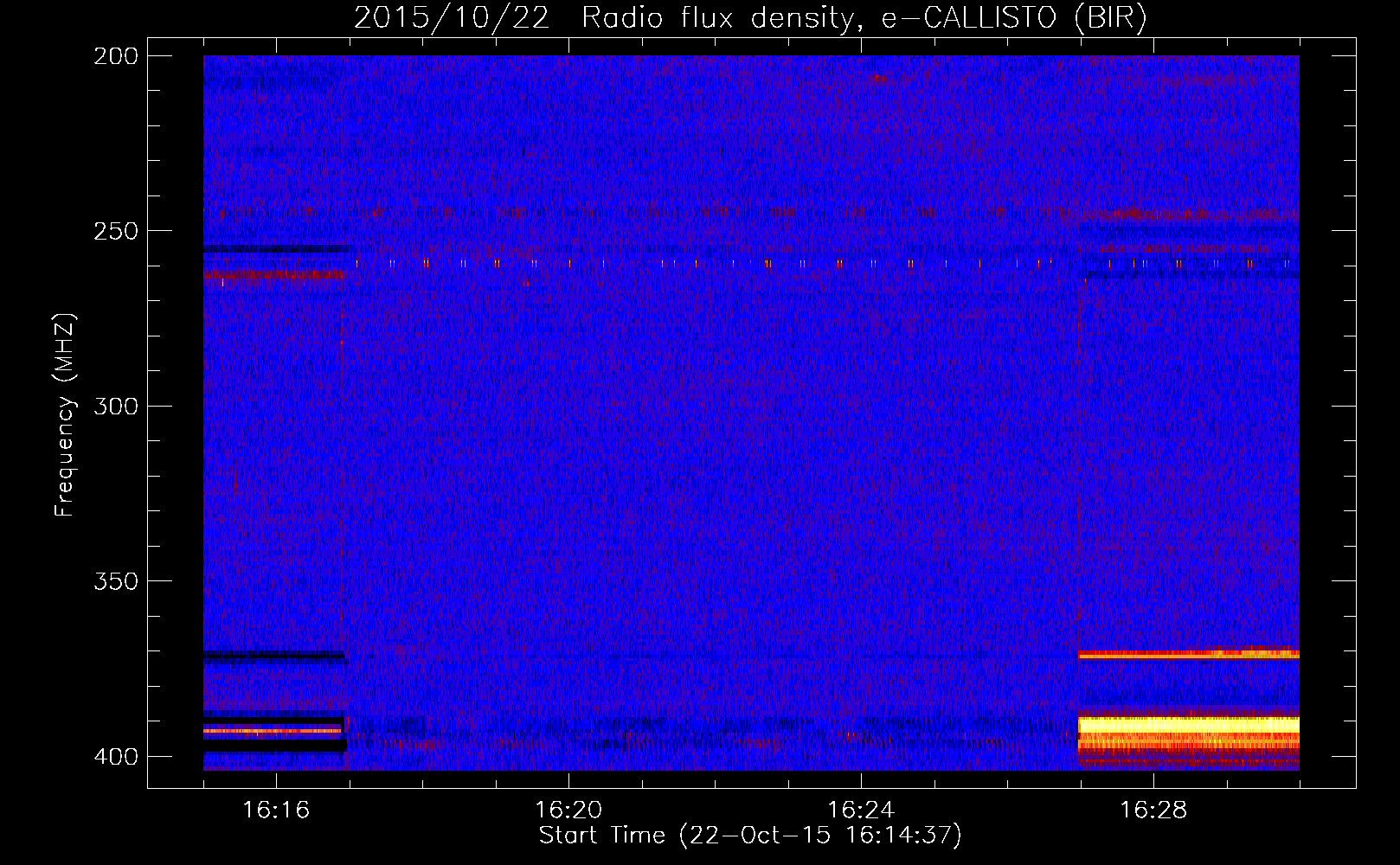Viewport: 1400px width, 865px height.
Task: Click the bright yellow emission band near 390 MHz
Action: click(1189, 726)
